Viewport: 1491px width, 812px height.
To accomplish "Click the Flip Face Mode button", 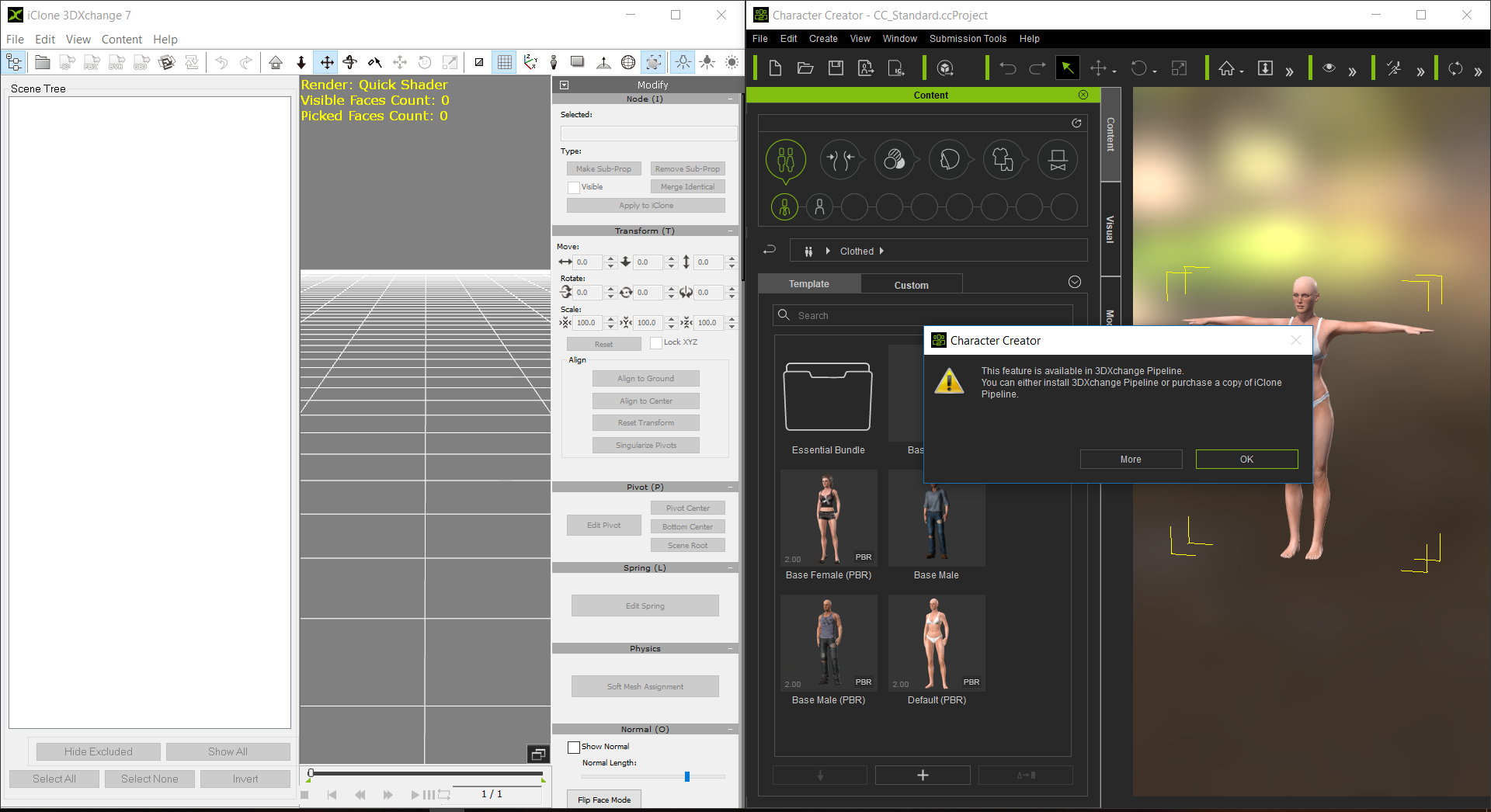I will [604, 800].
